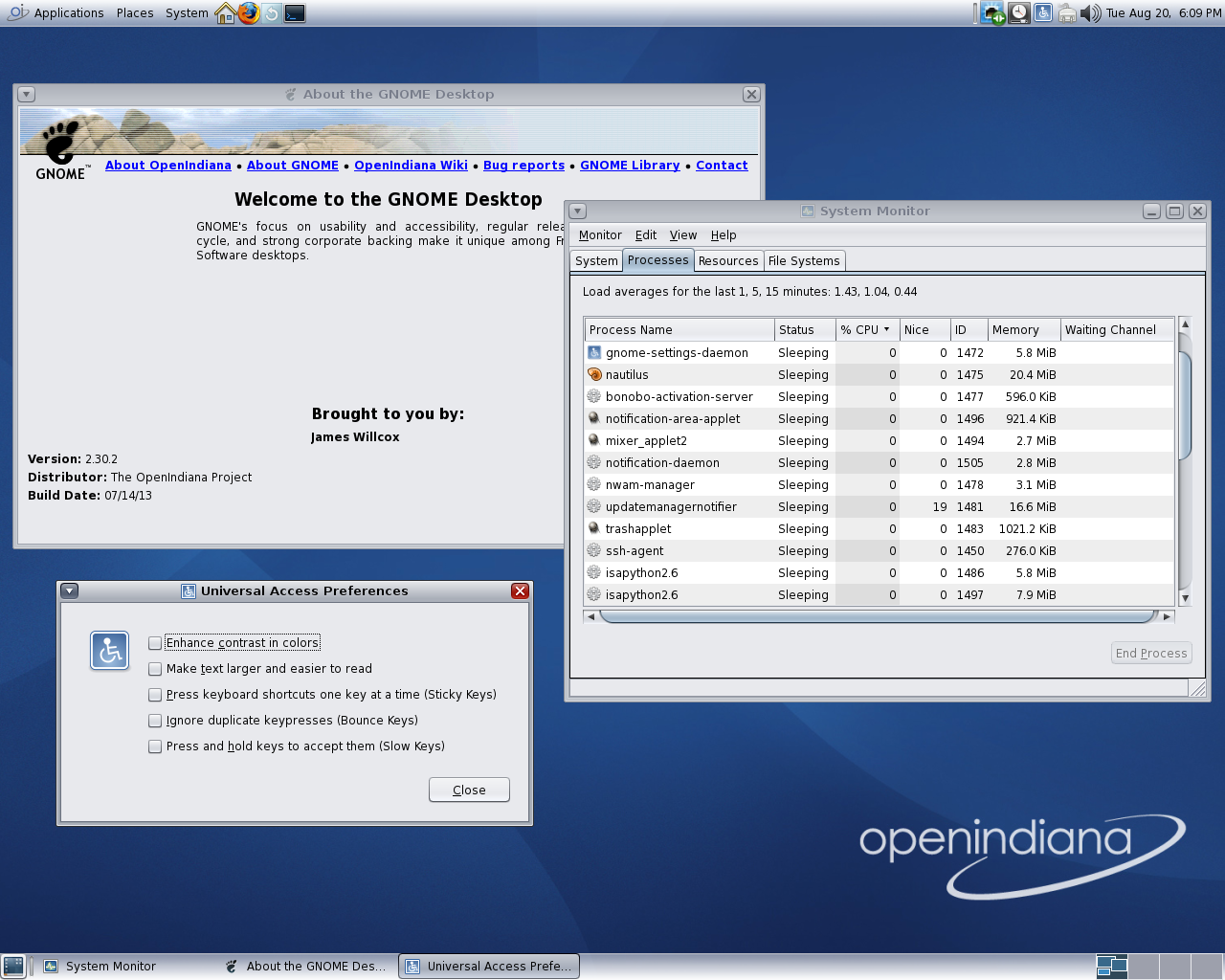Close the Universal Access Preferences dialog via Close button
This screenshot has width=1225, height=980.
469,790
